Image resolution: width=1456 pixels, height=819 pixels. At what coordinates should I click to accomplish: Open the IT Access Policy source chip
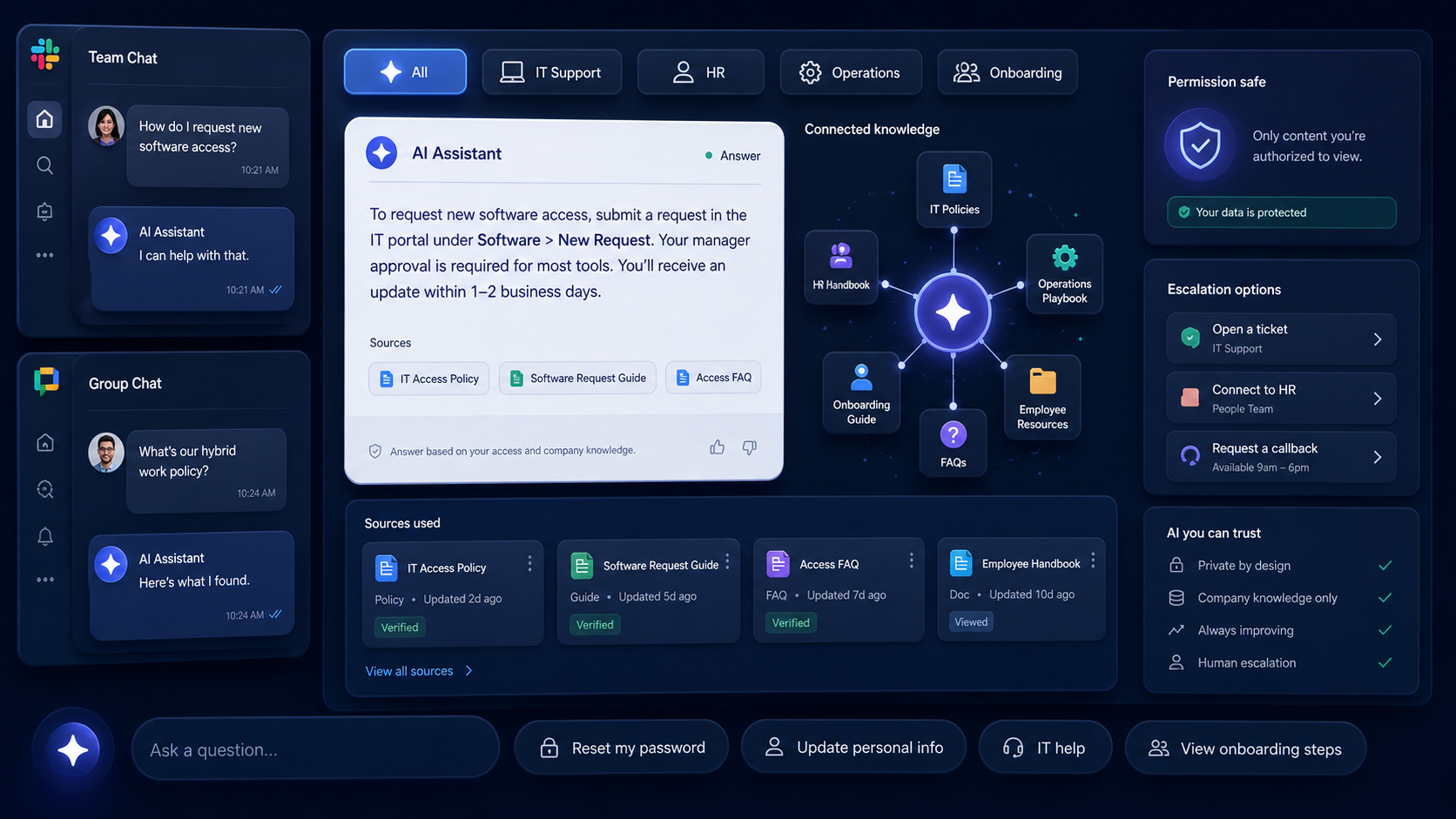click(x=429, y=379)
